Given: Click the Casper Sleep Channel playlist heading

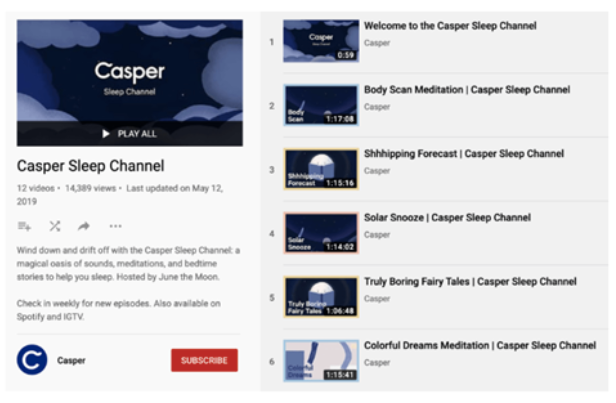Looking at the screenshot, I should (x=90, y=166).
